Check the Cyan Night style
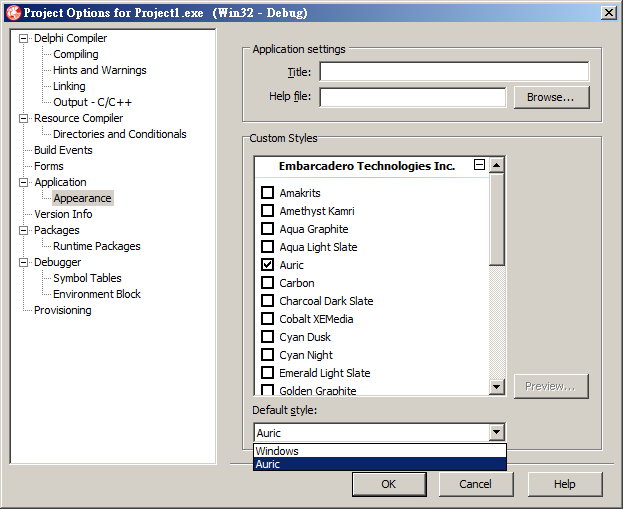623x509 pixels. click(267, 354)
